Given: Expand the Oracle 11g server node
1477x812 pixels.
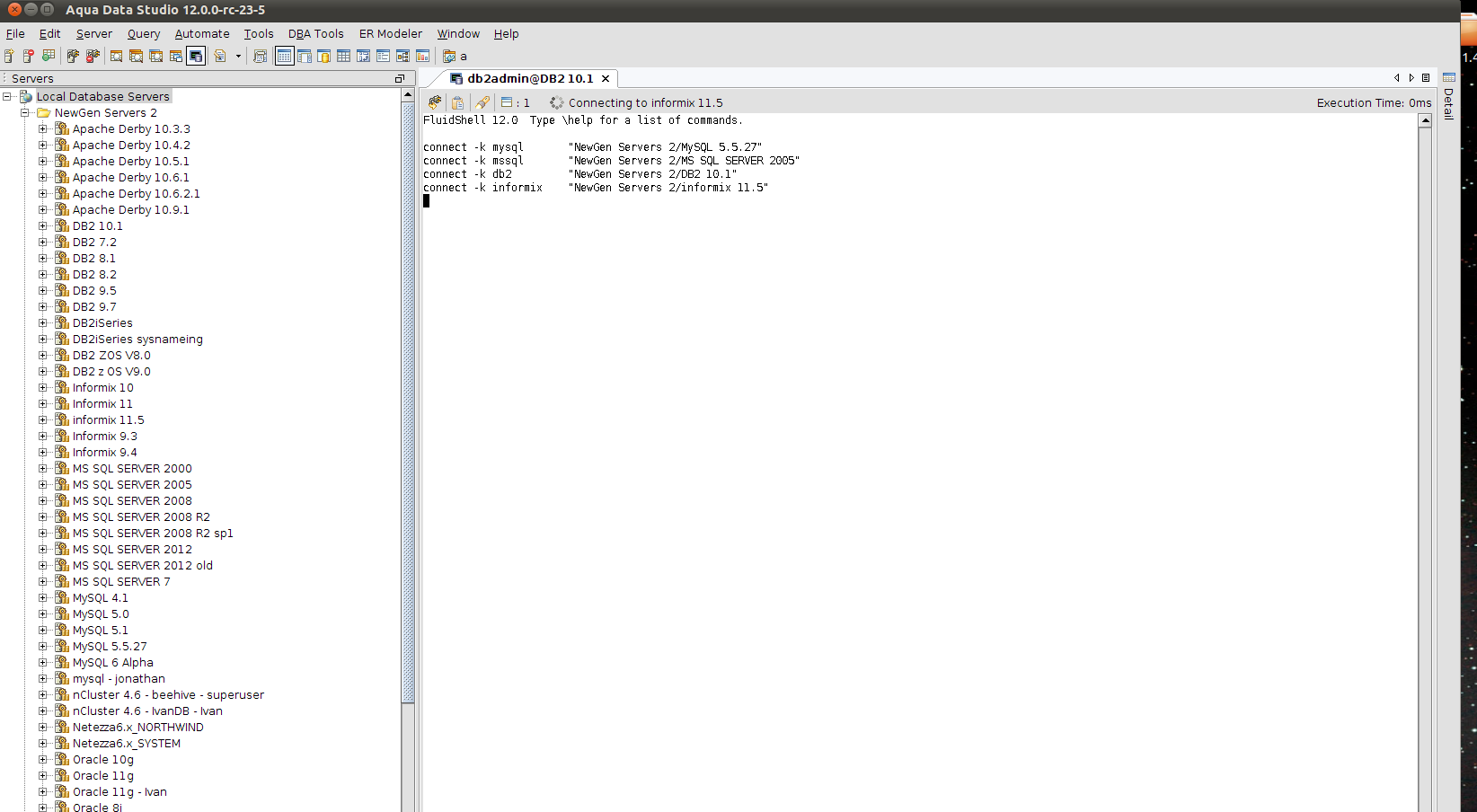Looking at the screenshot, I should click(x=43, y=776).
